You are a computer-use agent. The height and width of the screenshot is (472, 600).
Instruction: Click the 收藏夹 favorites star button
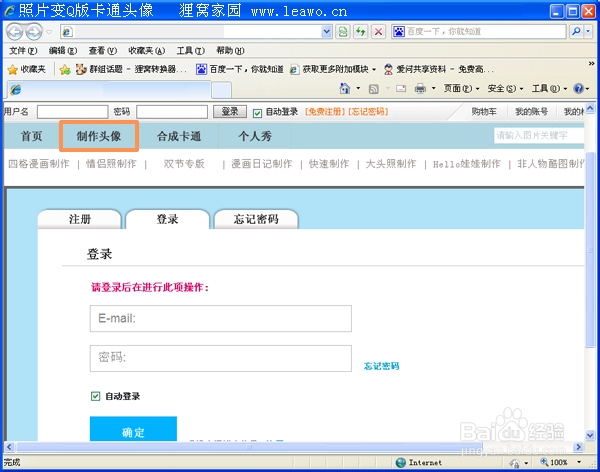coord(26,69)
